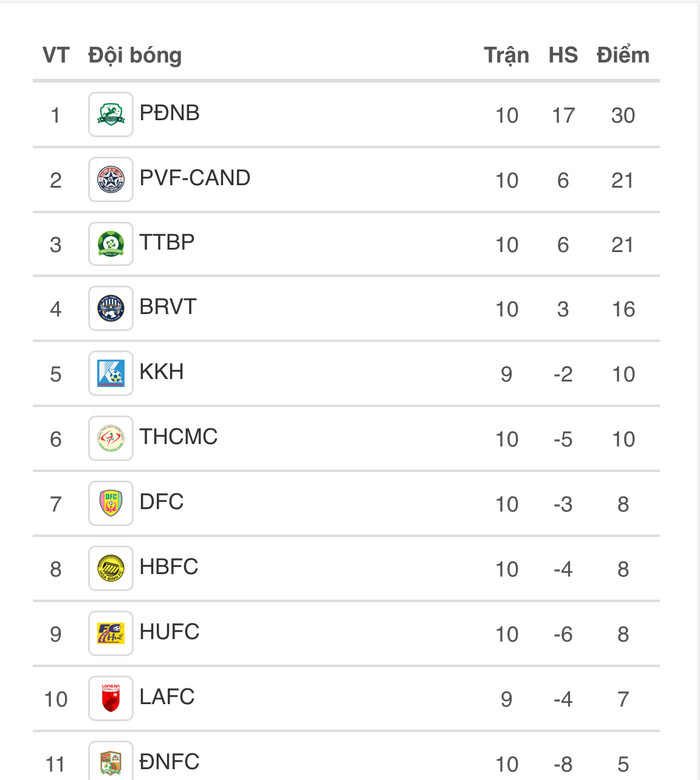The height and width of the screenshot is (780, 700).
Task: Click the "Điểm" column header
Action: (623, 55)
